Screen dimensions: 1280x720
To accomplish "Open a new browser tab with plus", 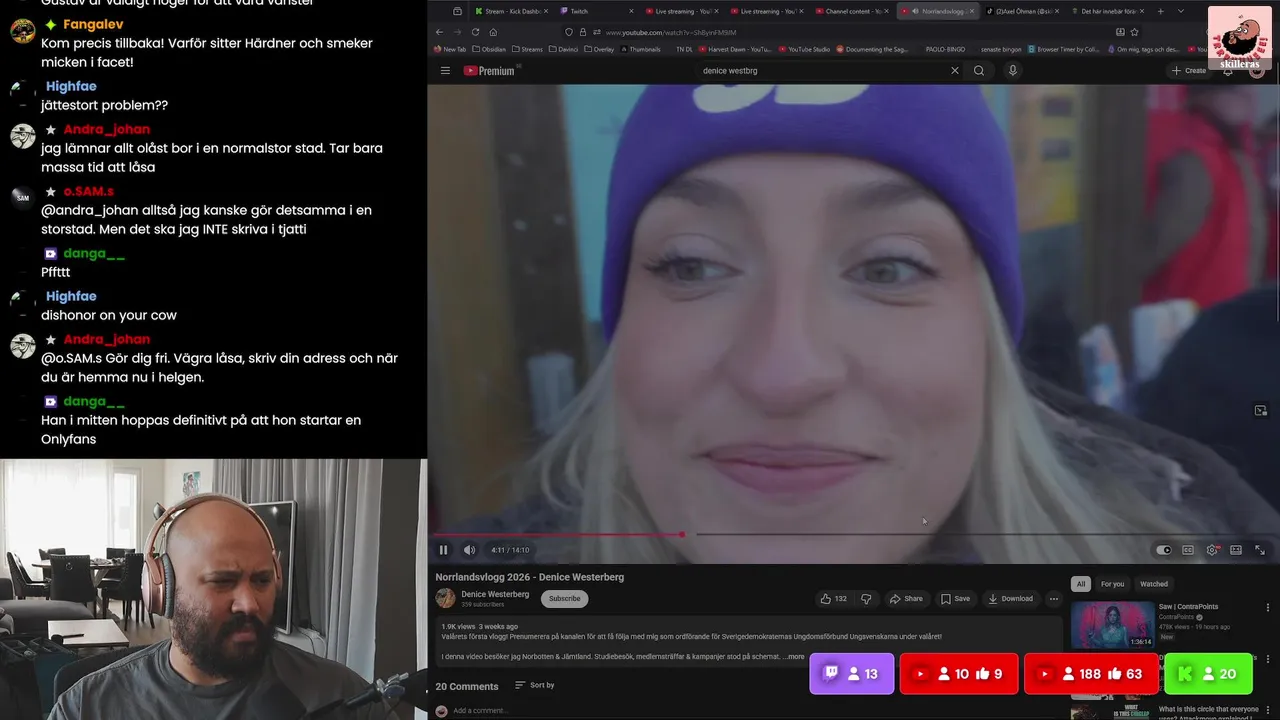I will 1160,11.
